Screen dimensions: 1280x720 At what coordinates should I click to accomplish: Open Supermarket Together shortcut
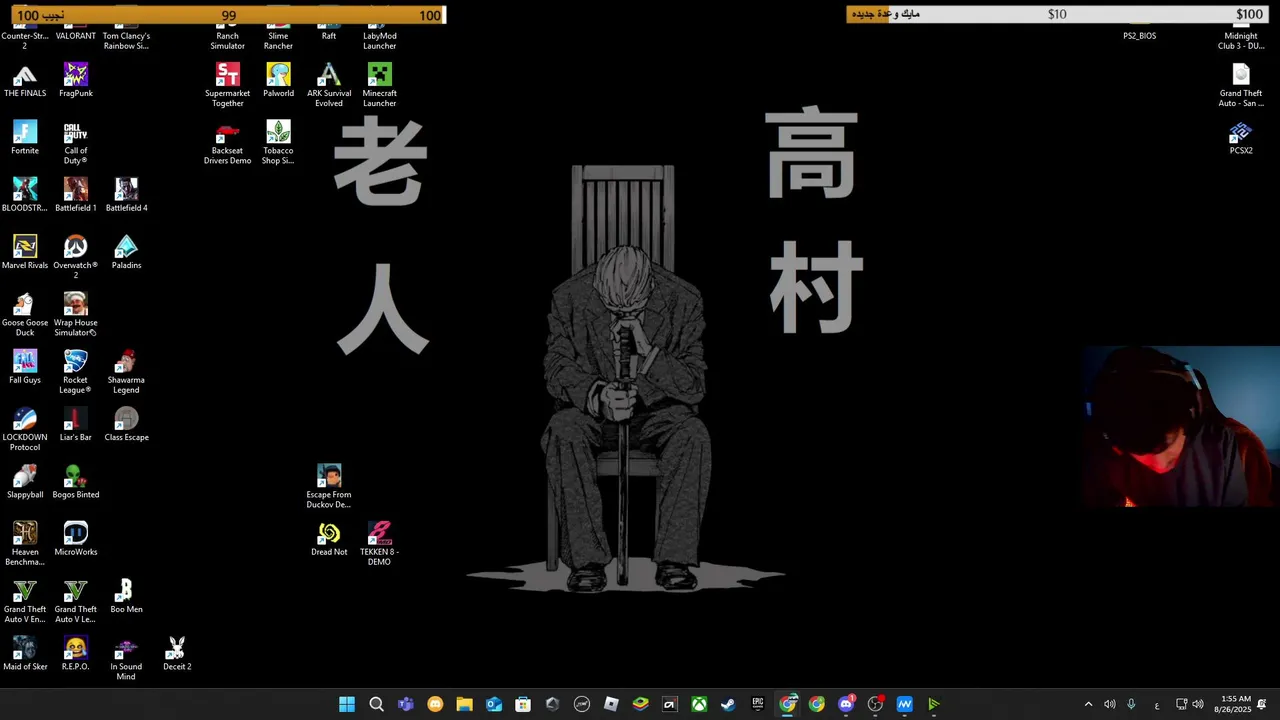point(228,85)
